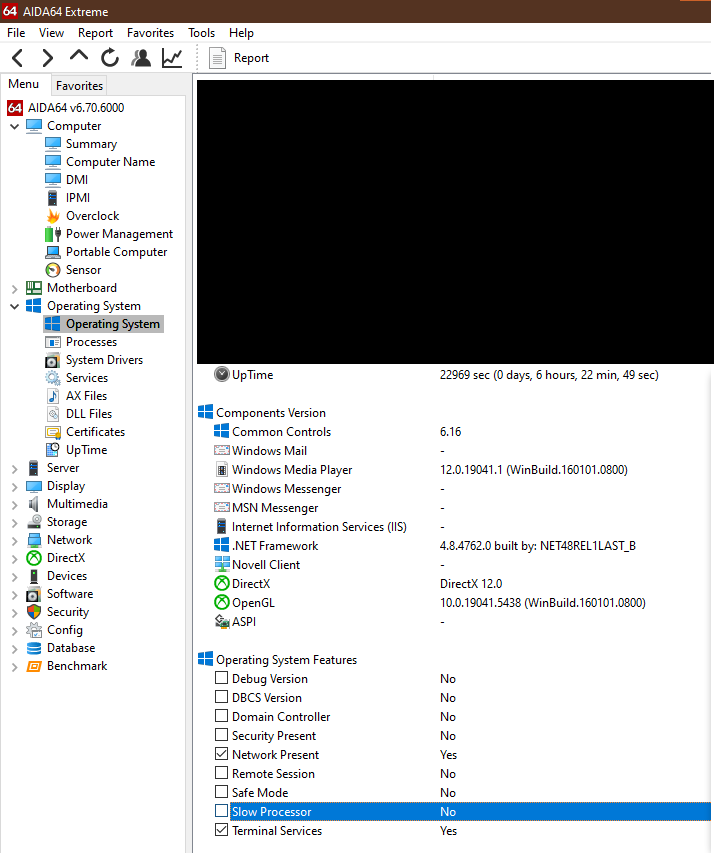Toggle the Terminal Services checkbox
Viewport: 714px width, 853px height.
click(221, 830)
